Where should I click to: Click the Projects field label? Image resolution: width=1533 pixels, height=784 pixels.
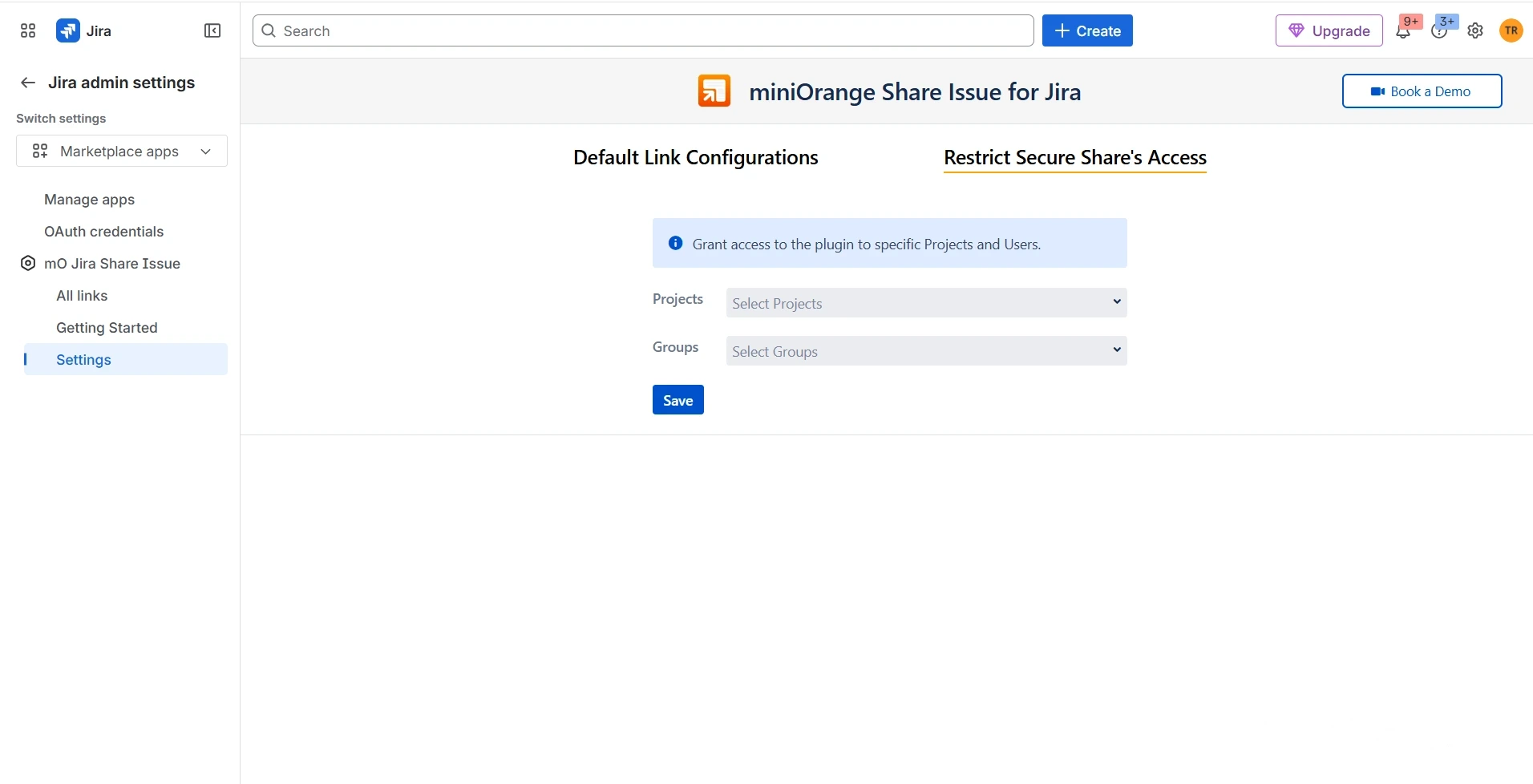point(678,298)
